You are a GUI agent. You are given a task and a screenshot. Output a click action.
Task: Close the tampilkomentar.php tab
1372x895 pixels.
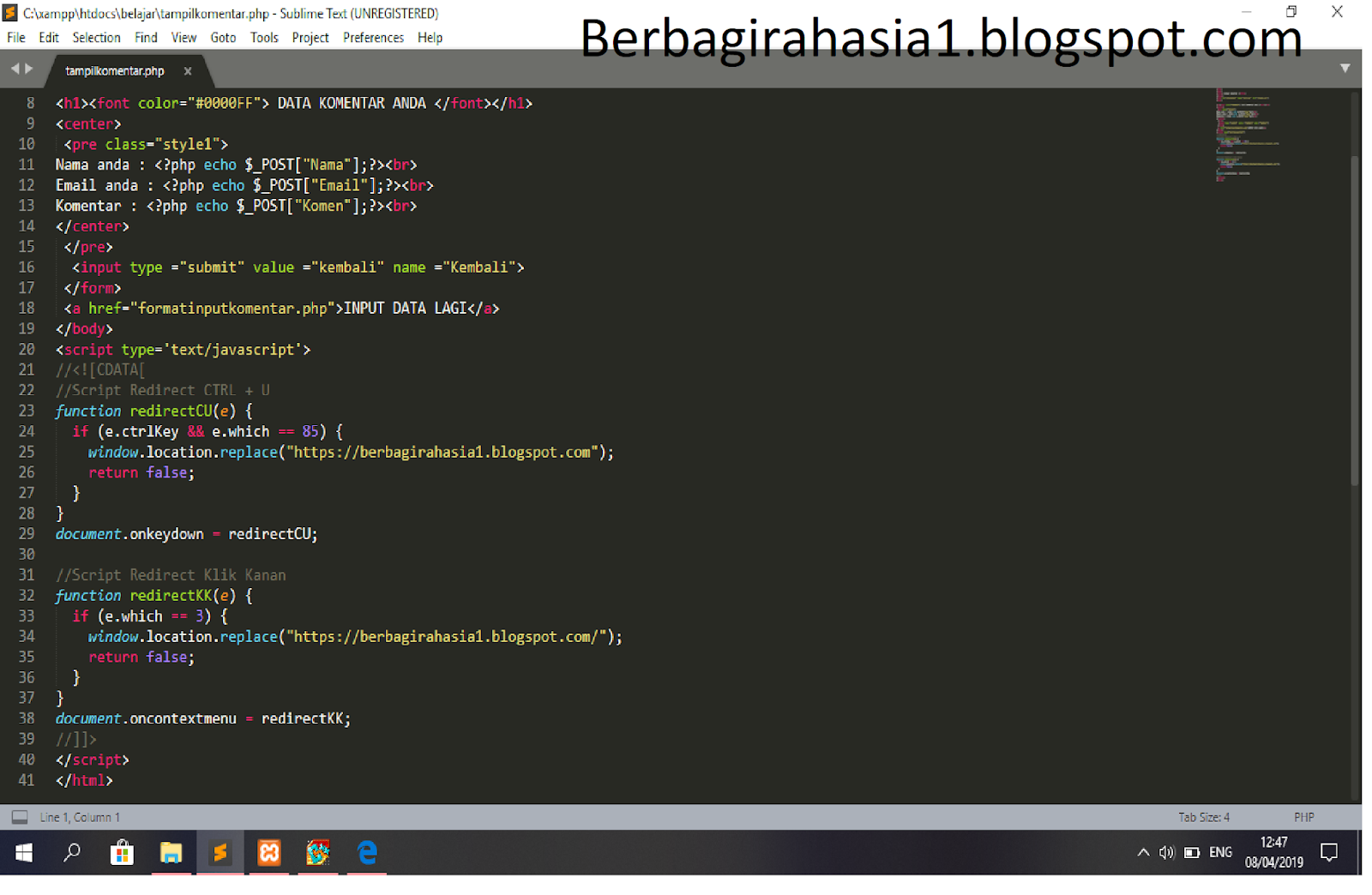[x=187, y=71]
